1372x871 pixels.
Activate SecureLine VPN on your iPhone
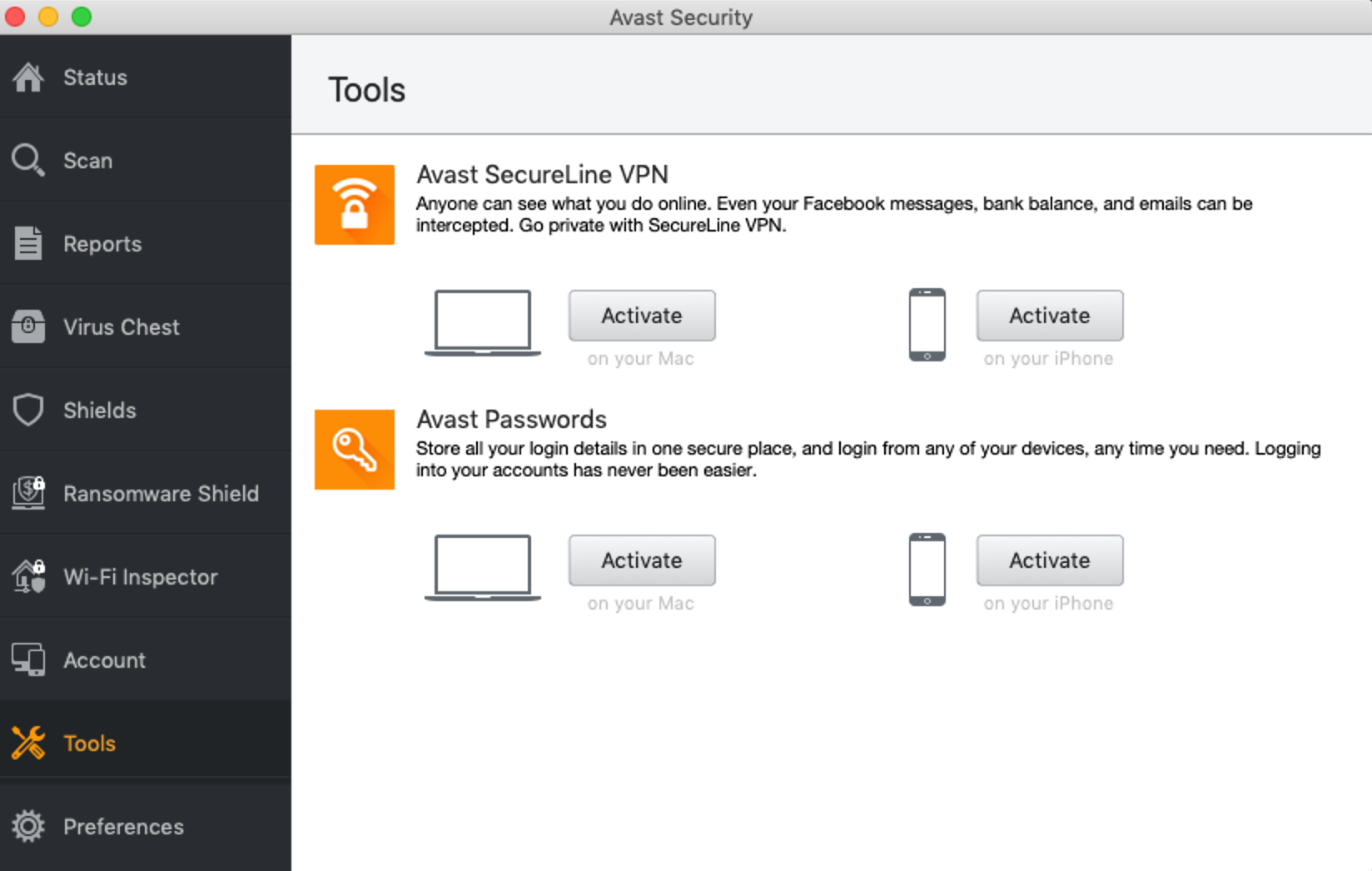pyautogui.click(x=1049, y=316)
